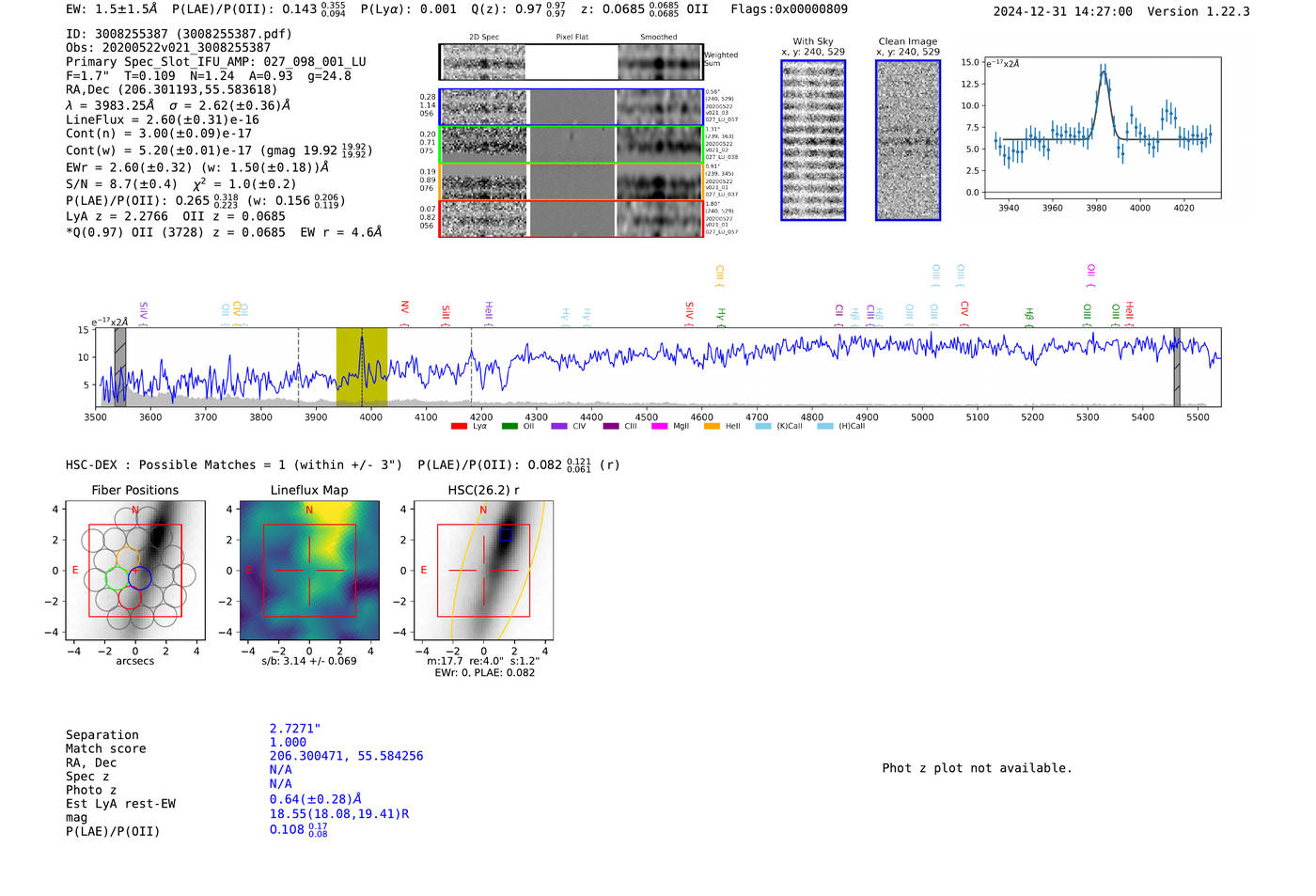Select the HSC(26.2) r image panel
The height and width of the screenshot is (896, 1316).
coord(483,571)
